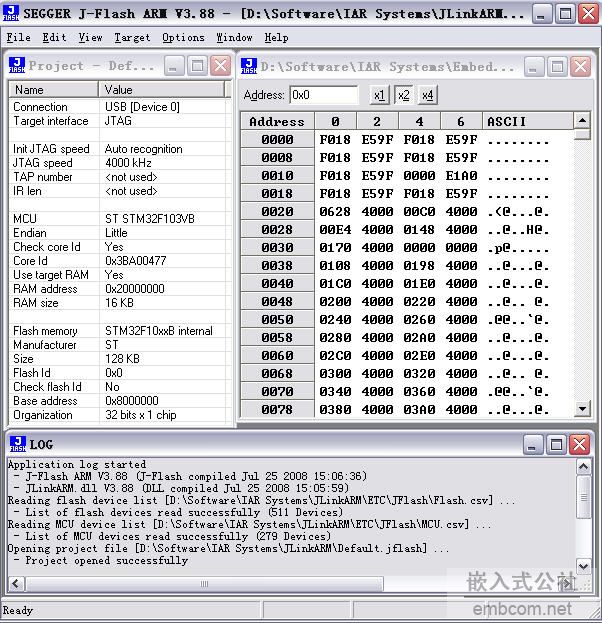Maximize the Project window

197,66
